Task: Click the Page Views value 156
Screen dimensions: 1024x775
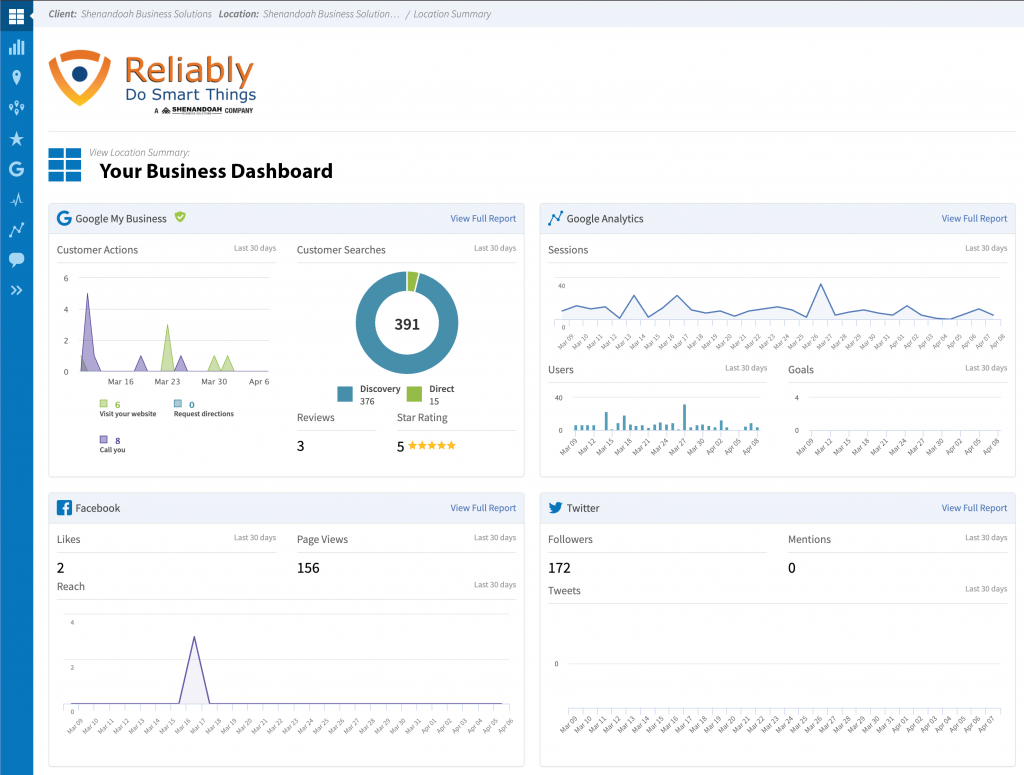Action: point(308,568)
